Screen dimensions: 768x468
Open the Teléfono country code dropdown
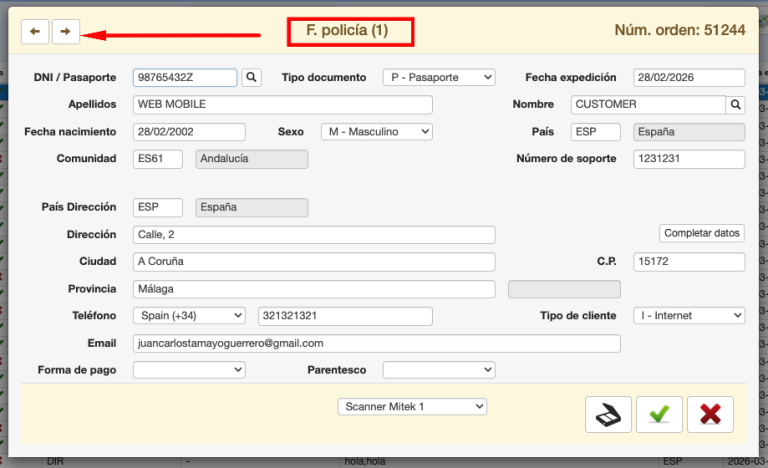click(189, 316)
